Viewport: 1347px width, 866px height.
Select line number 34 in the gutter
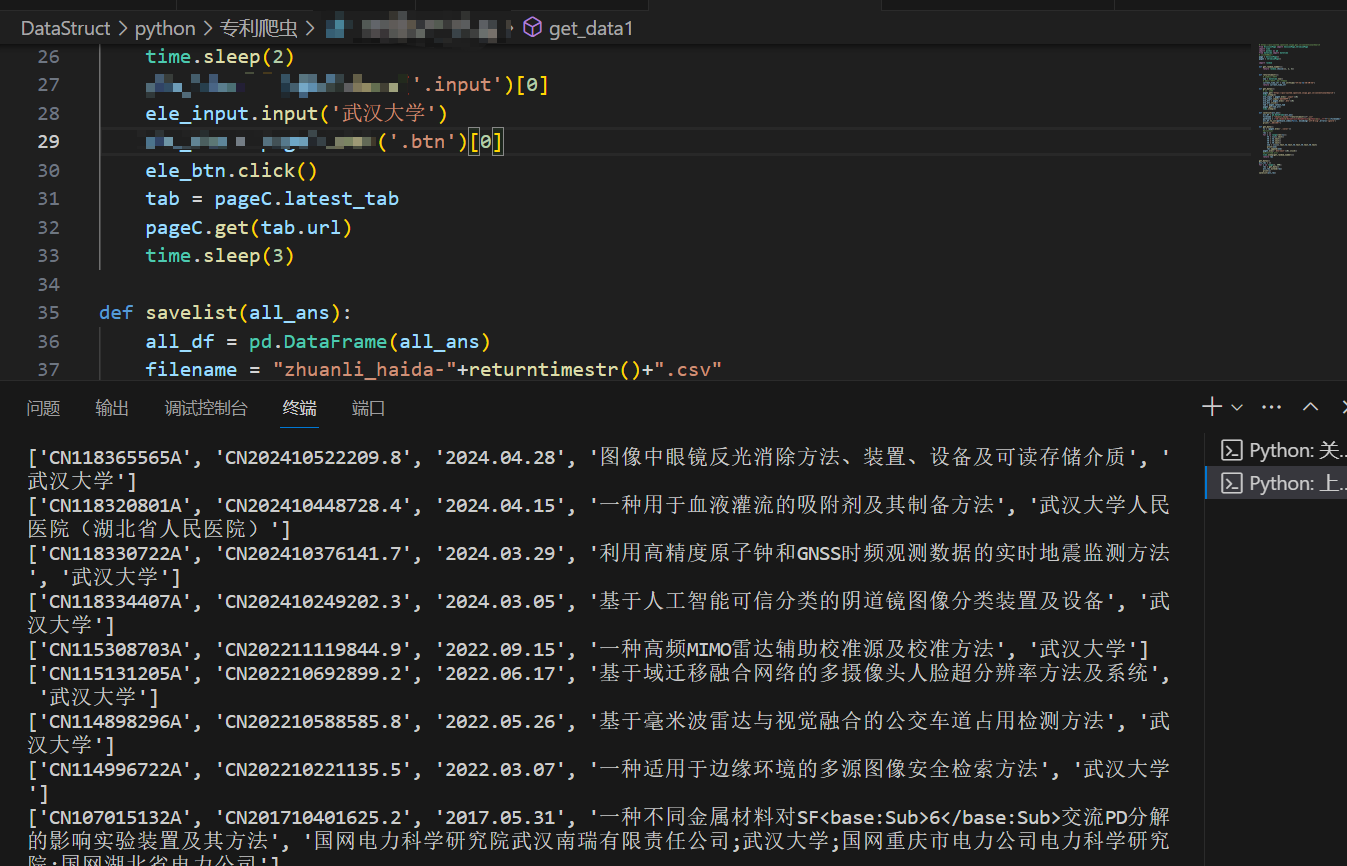[48, 284]
